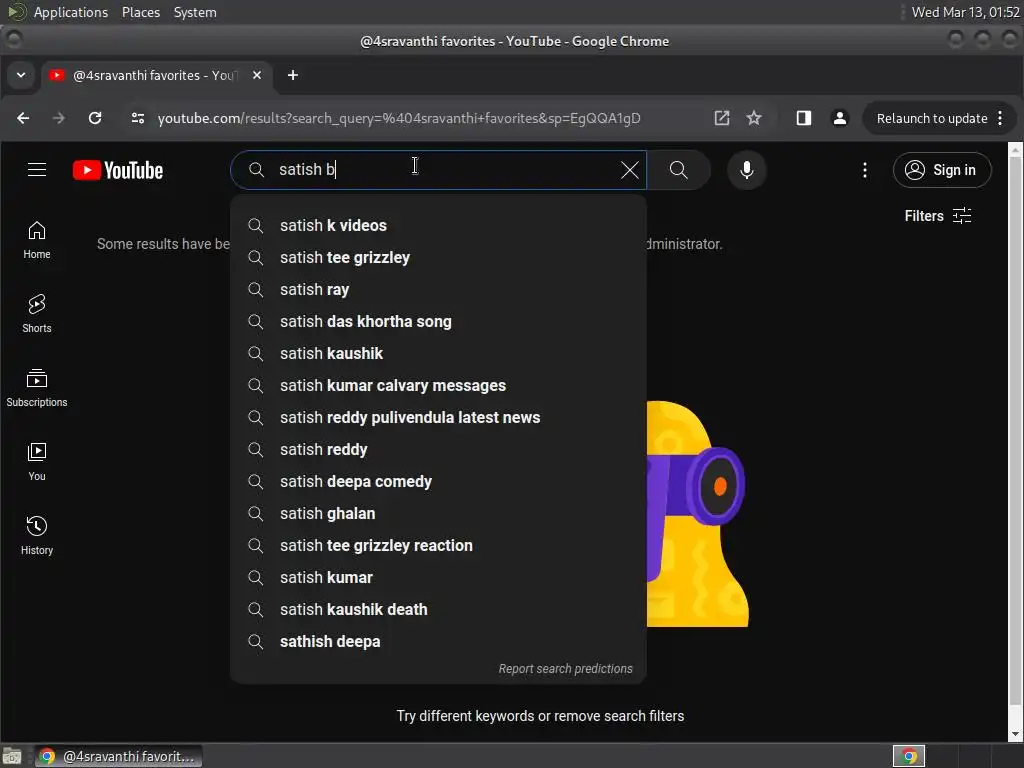The image size is (1024, 768).
Task: Open History in the sidebar
Action: tap(37, 535)
